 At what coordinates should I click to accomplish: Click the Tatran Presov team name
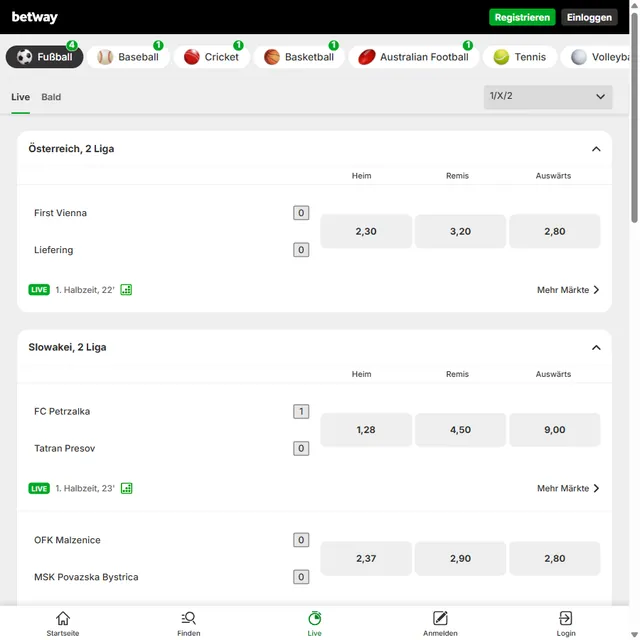pos(64,448)
